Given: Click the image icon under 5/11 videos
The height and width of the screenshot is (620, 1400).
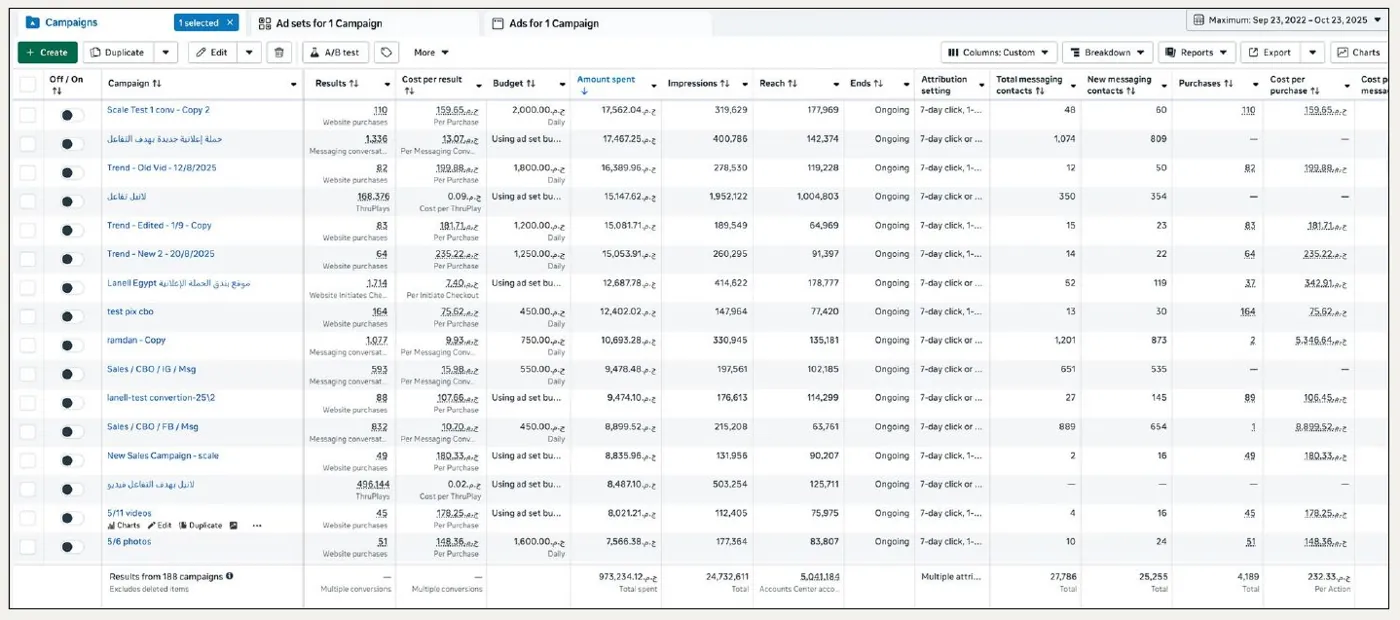Looking at the screenshot, I should (x=234, y=525).
